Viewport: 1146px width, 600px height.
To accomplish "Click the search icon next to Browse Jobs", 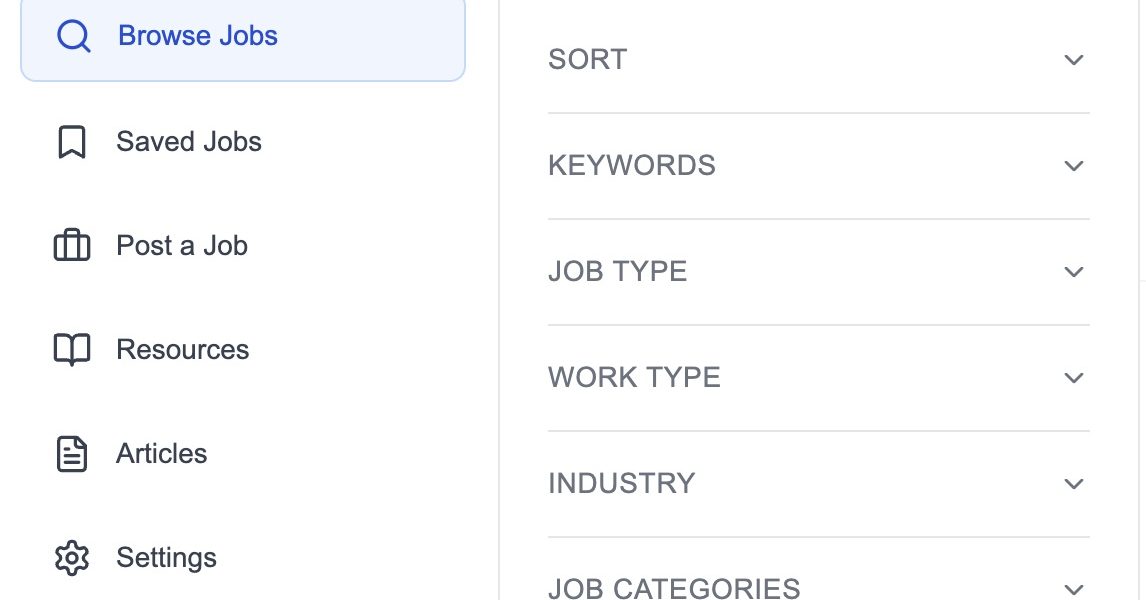I will [71, 35].
